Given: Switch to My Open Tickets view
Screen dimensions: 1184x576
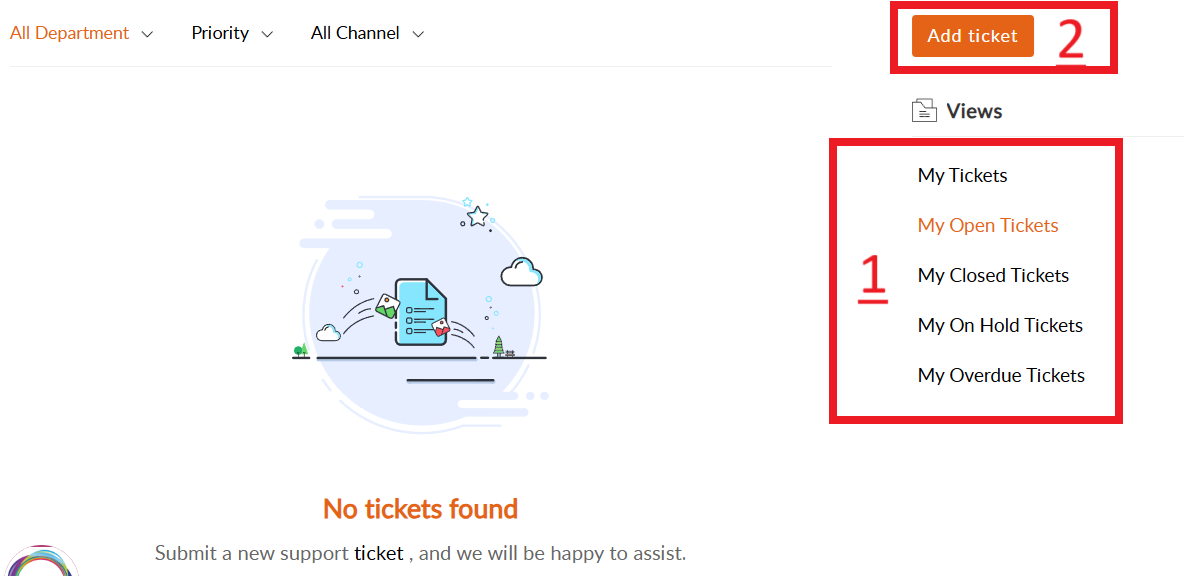Looking at the screenshot, I should (x=988, y=226).
